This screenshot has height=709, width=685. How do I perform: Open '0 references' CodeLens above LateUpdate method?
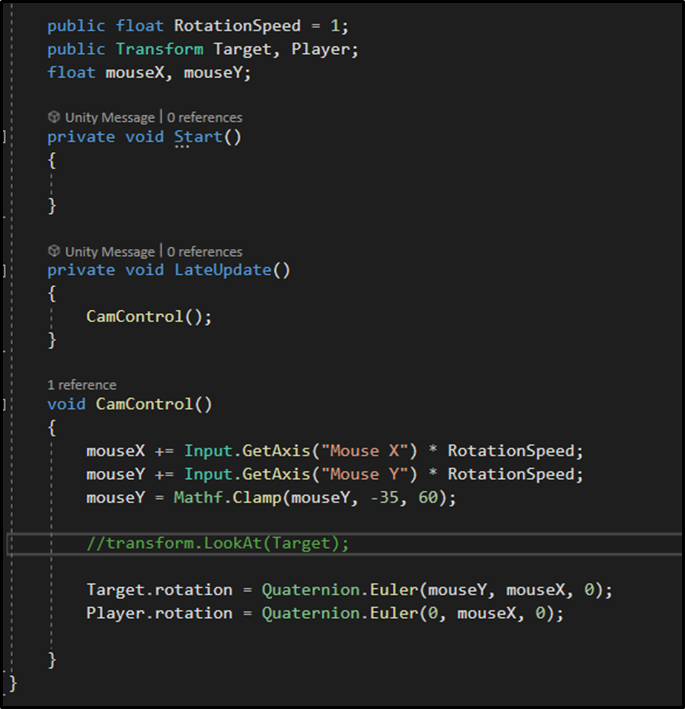click(x=204, y=251)
